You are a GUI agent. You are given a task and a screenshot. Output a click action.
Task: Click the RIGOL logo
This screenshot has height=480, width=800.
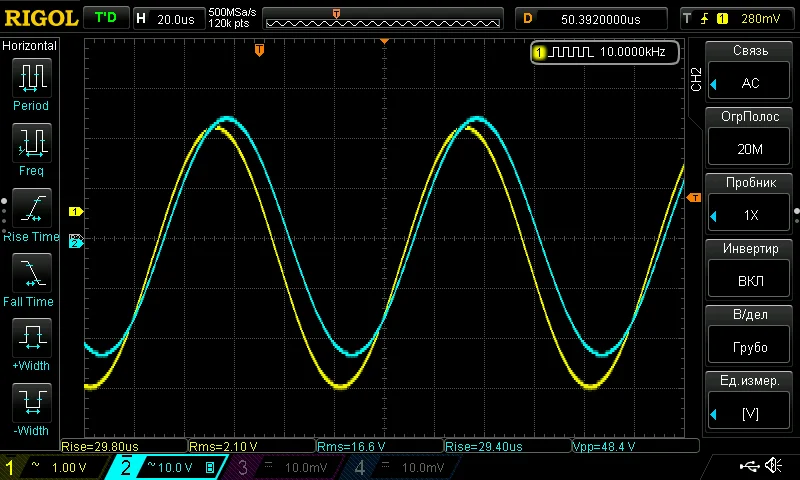coord(41,18)
